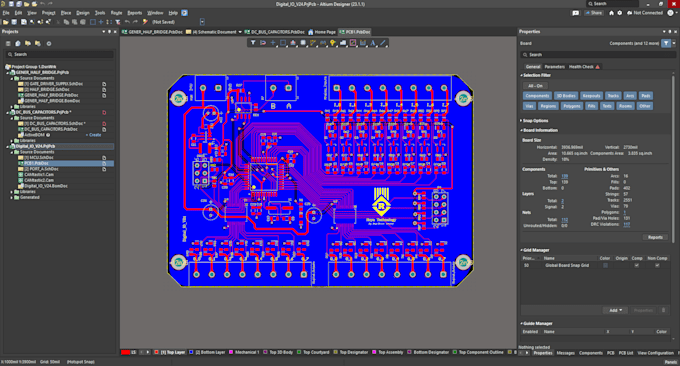Click the filter funnel button in Properties panel
Viewport: 680px width, 366px height.
click(666, 43)
